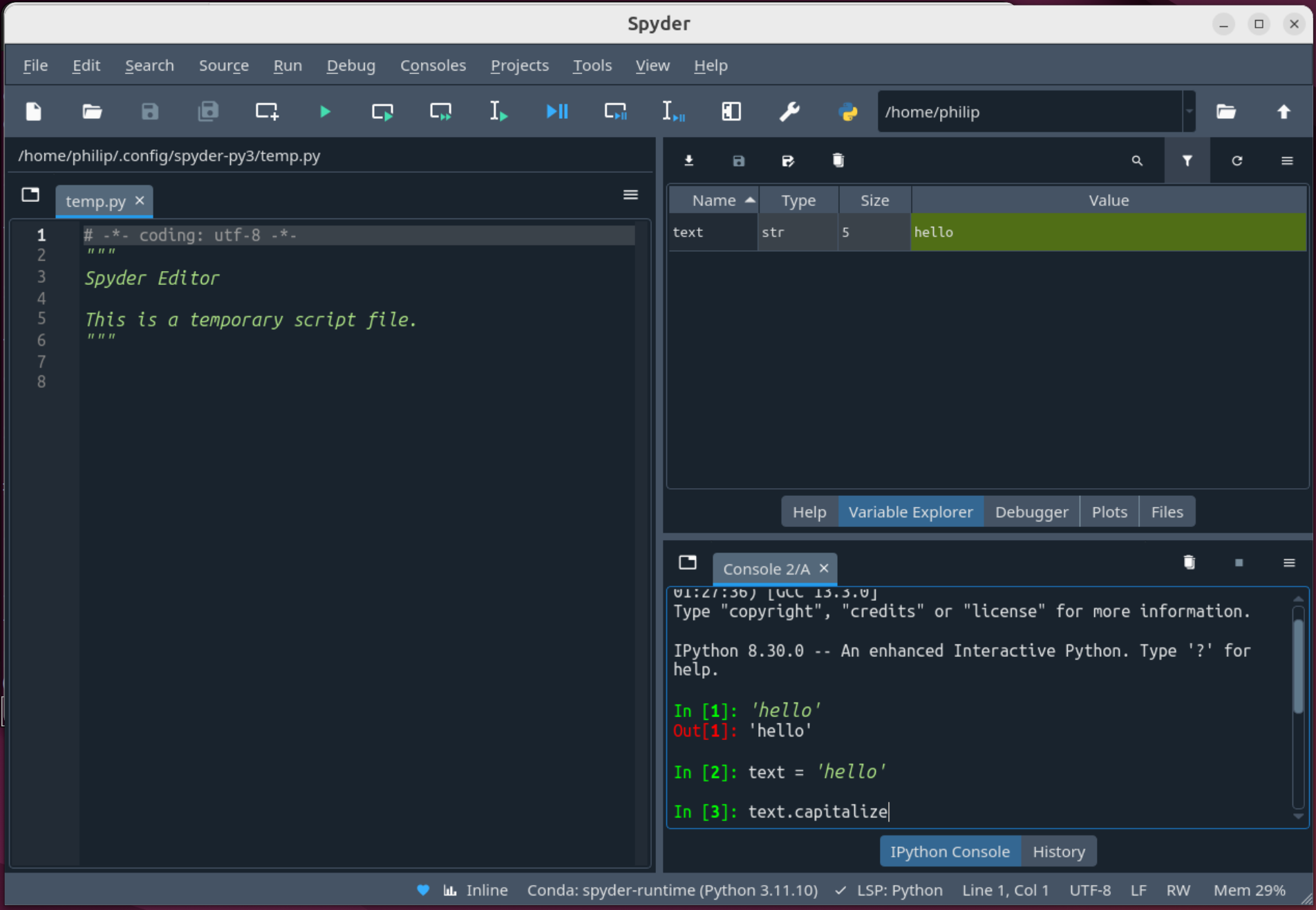Open the Tools menu
The height and width of the screenshot is (910, 1316).
pyautogui.click(x=592, y=65)
